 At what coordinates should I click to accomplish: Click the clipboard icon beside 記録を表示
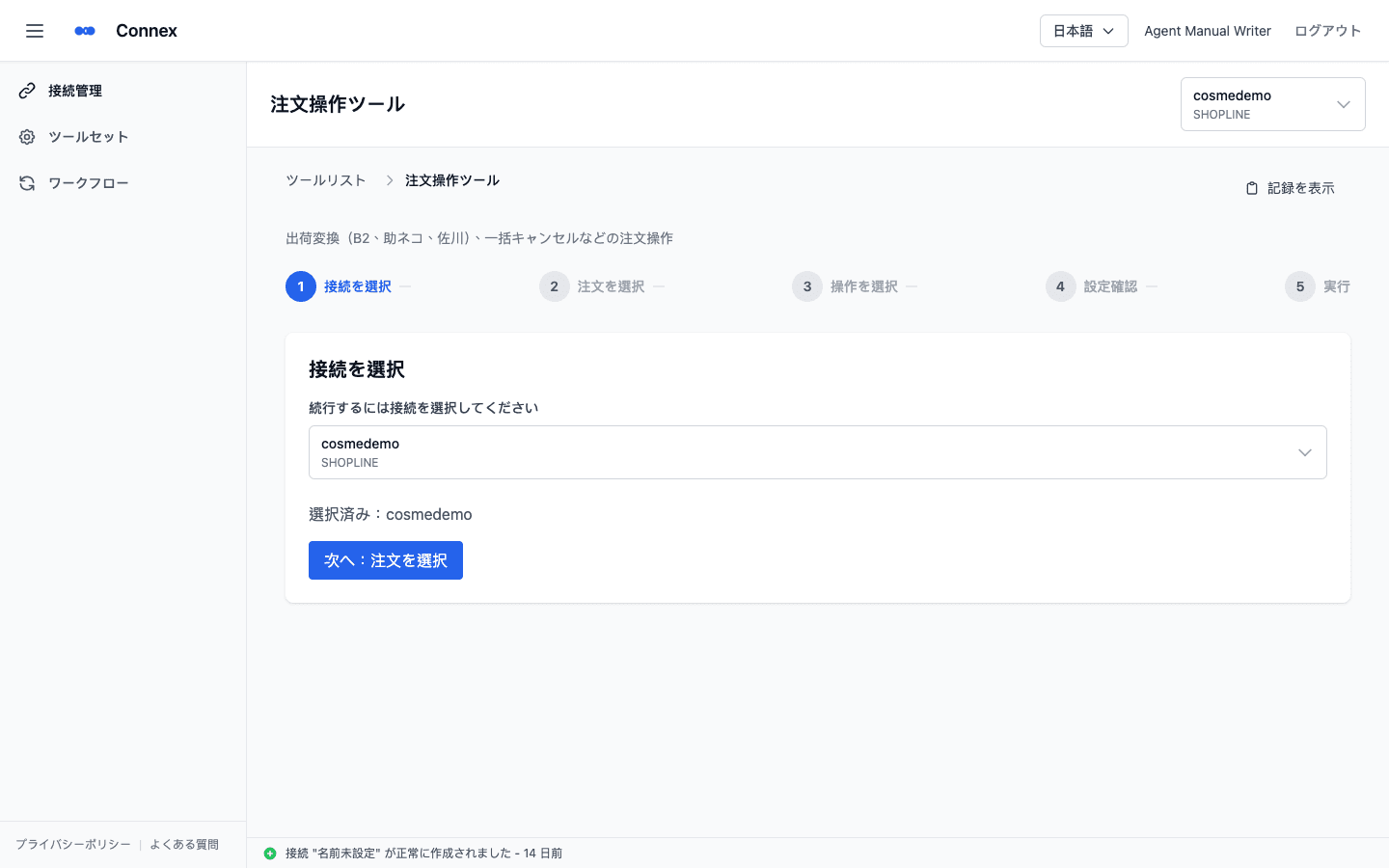[1252, 188]
